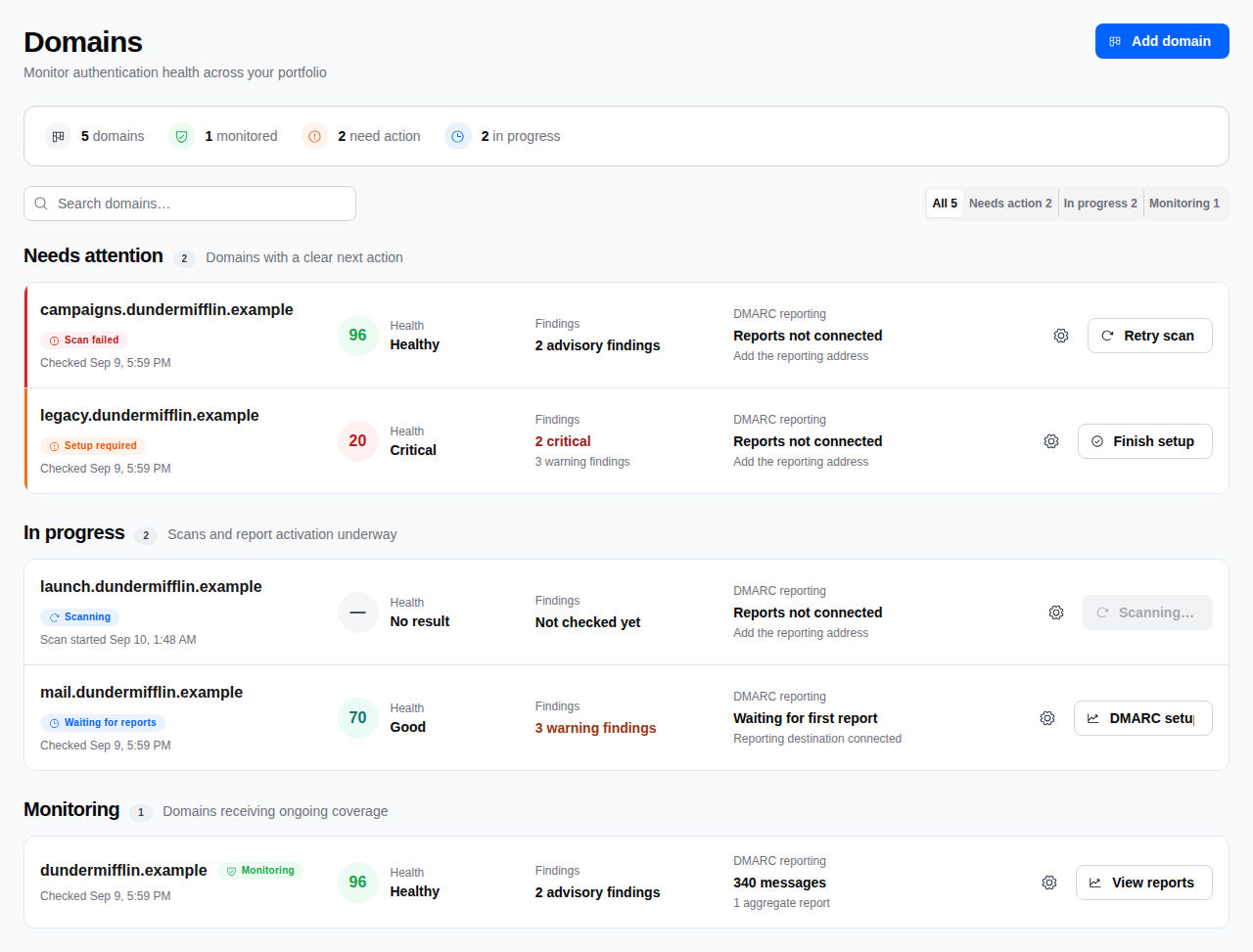Viewport: 1253px width, 952px height.
Task: Select the Monitoring 1 filter tab
Action: click(x=1184, y=204)
